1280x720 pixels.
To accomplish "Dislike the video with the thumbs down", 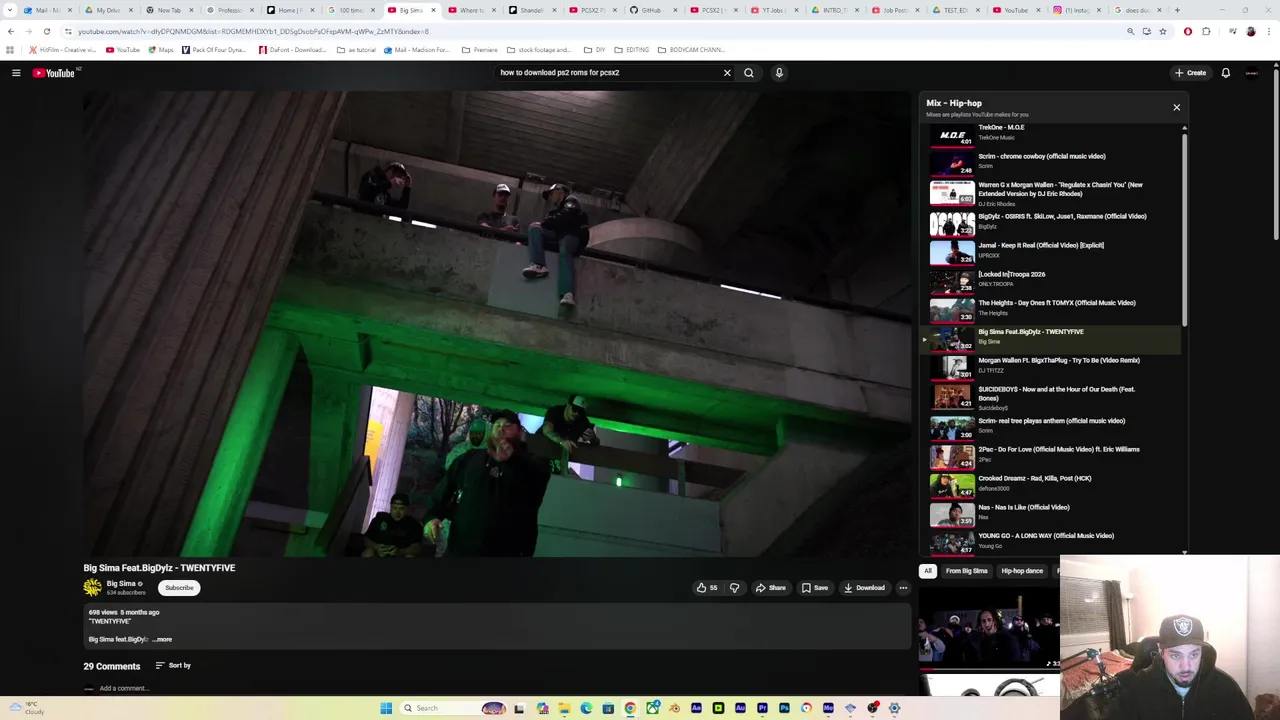I will click(x=734, y=588).
